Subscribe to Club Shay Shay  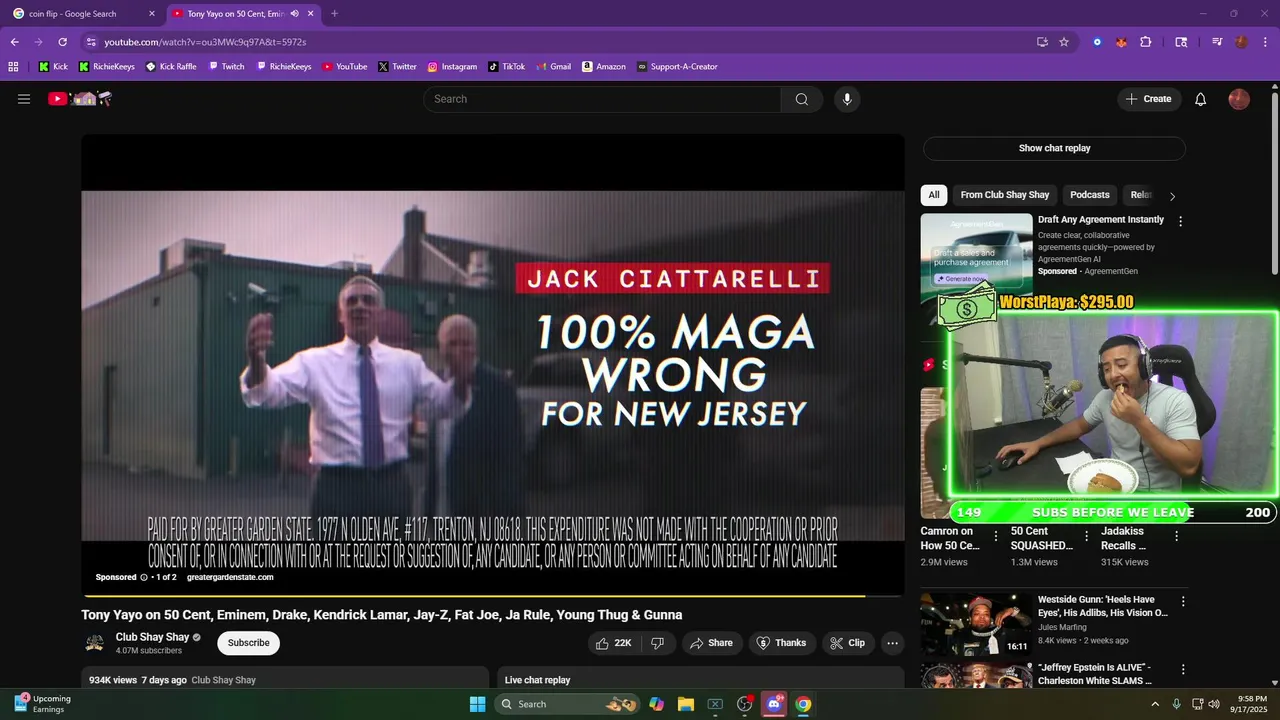(x=248, y=643)
